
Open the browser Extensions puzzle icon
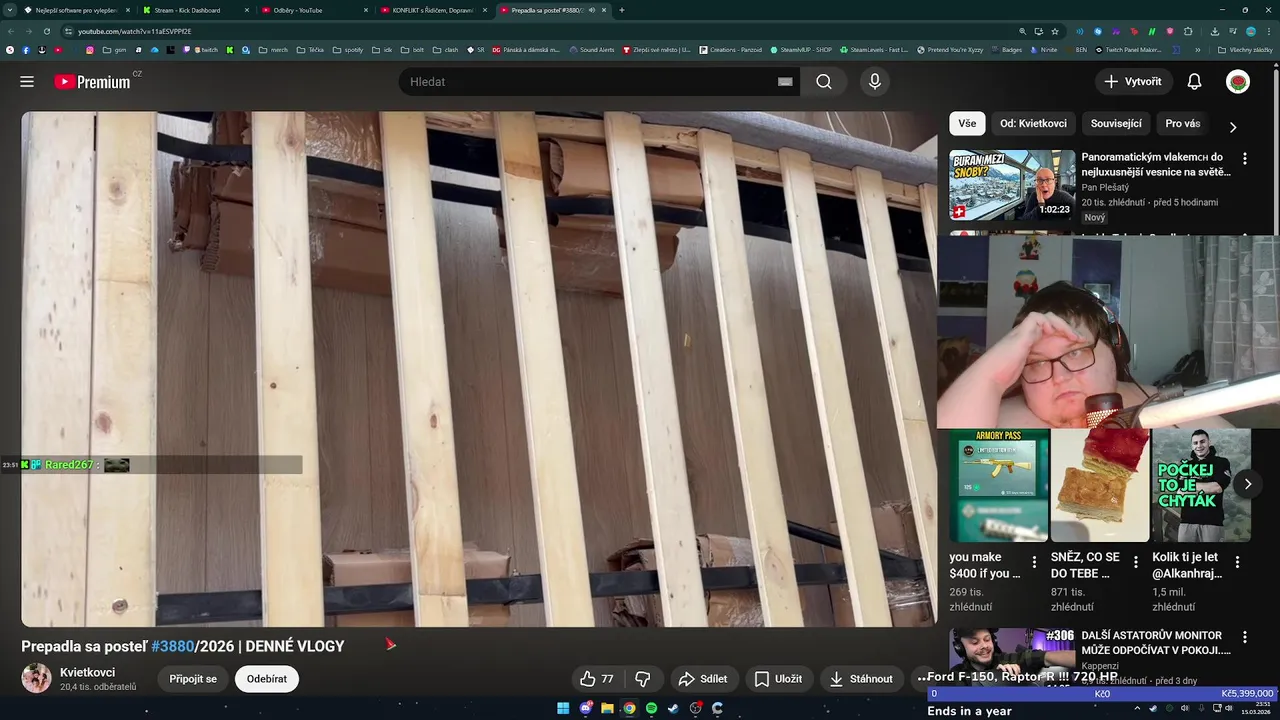pyautogui.click(x=1188, y=31)
